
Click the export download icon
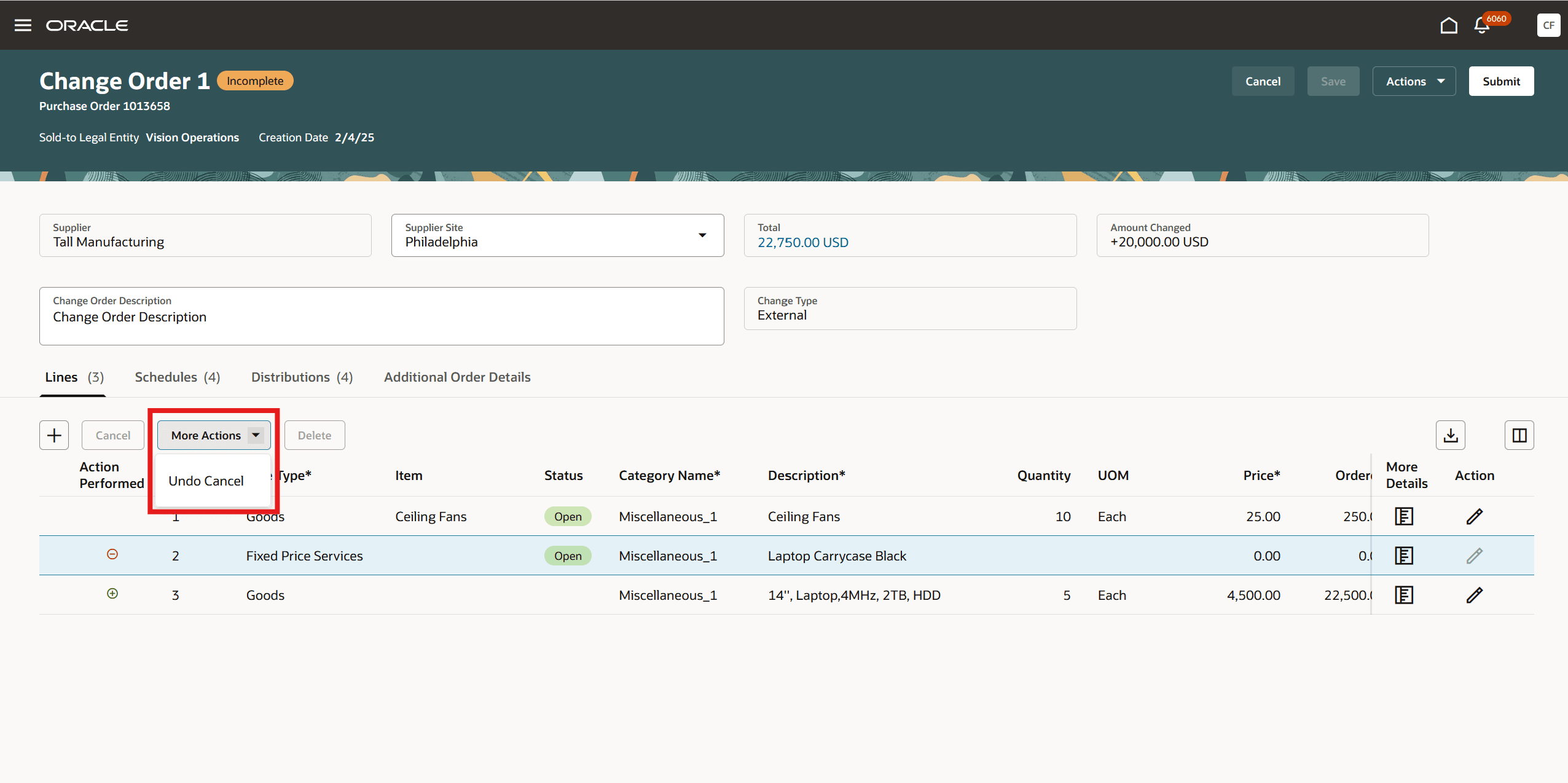tap(1450, 435)
